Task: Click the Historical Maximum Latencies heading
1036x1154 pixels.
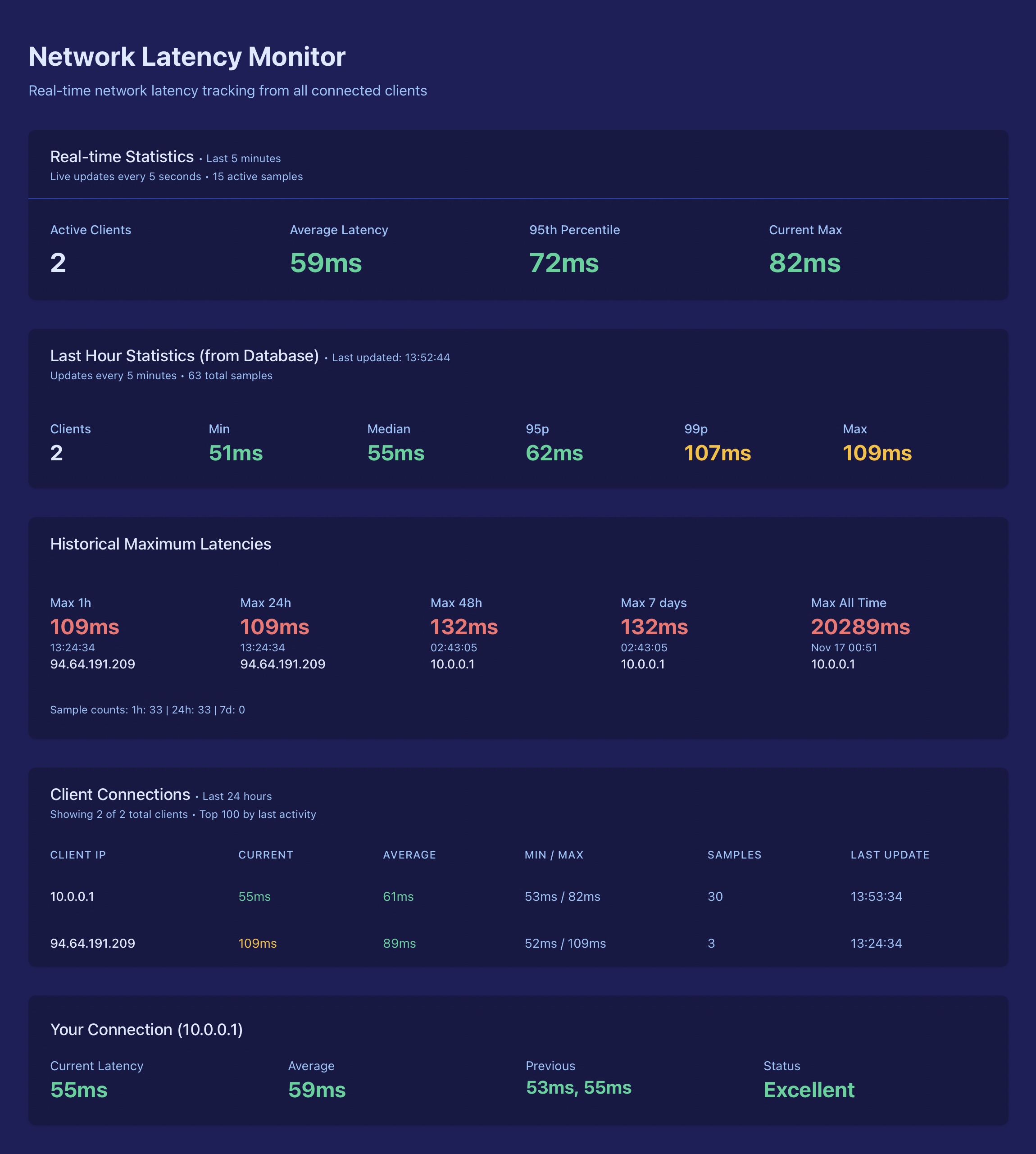Action: [161, 544]
